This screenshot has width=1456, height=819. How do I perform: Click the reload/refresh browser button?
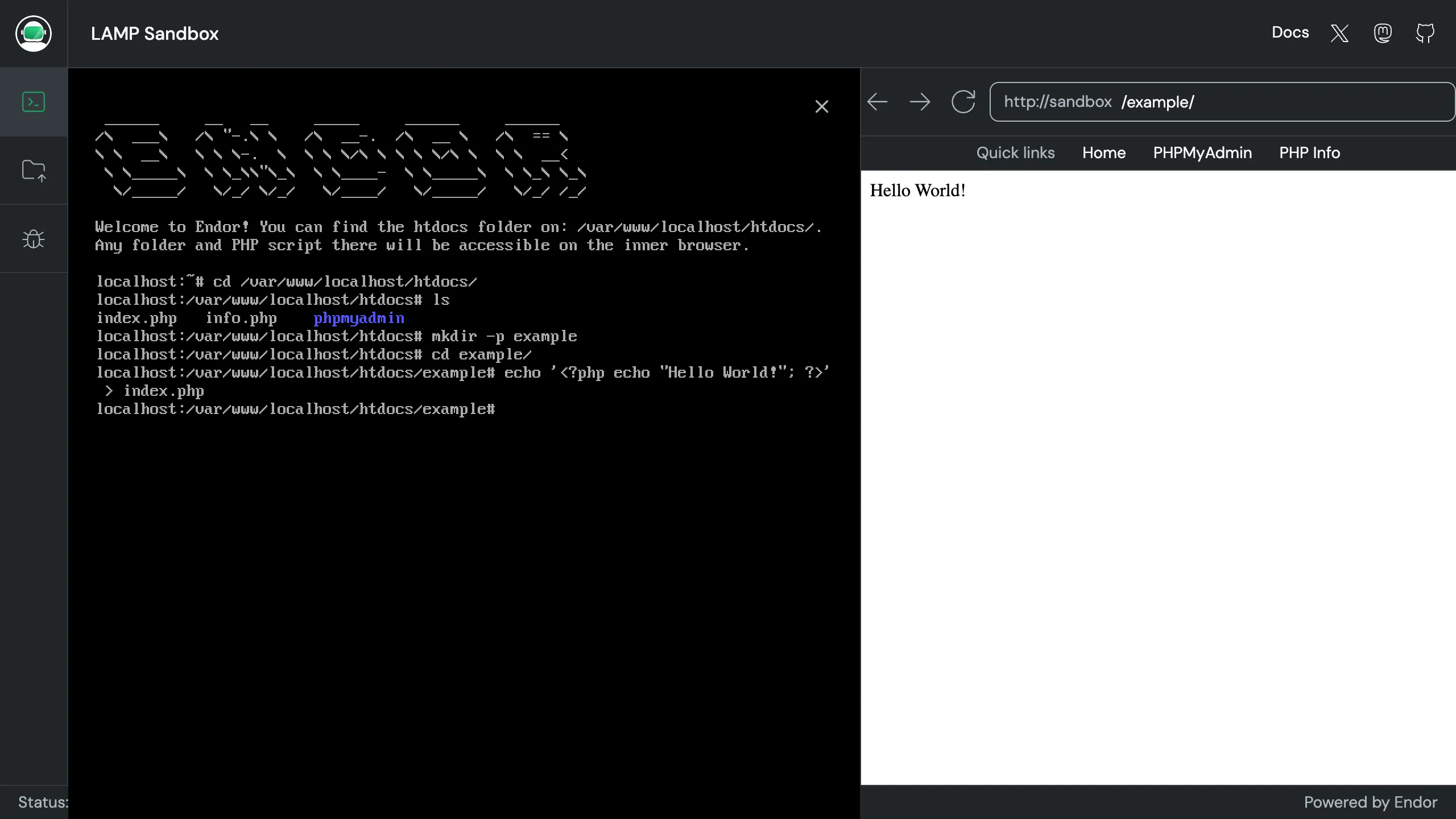tap(963, 102)
